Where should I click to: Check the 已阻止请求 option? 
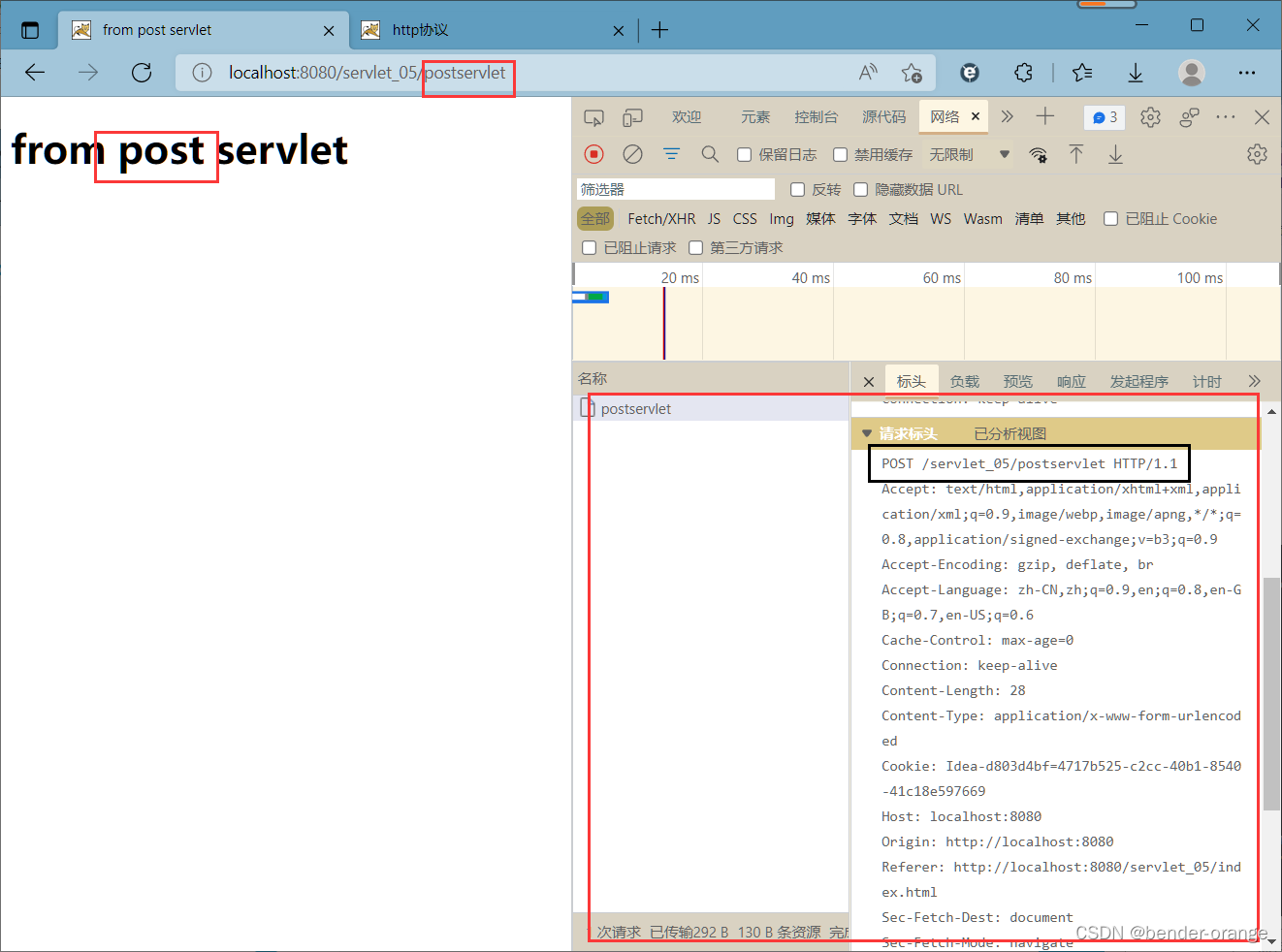(x=589, y=248)
